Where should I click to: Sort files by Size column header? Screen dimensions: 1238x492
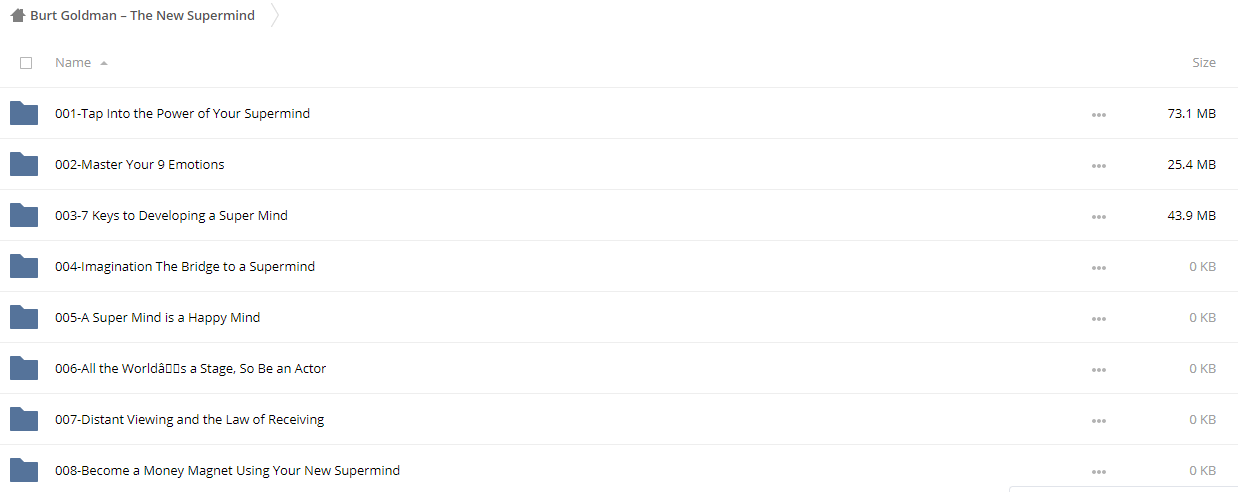[1204, 62]
